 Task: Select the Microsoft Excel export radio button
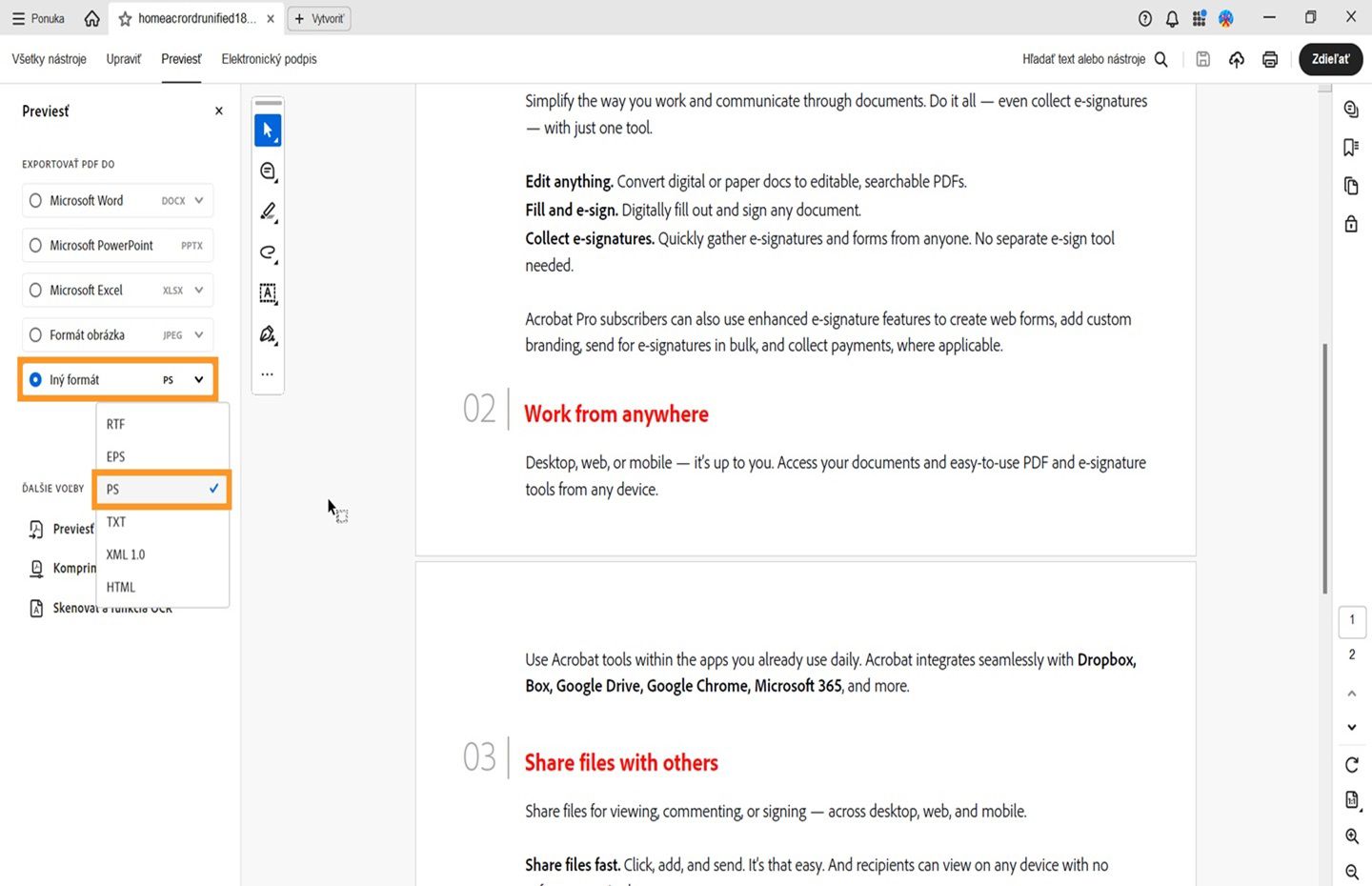(35, 290)
